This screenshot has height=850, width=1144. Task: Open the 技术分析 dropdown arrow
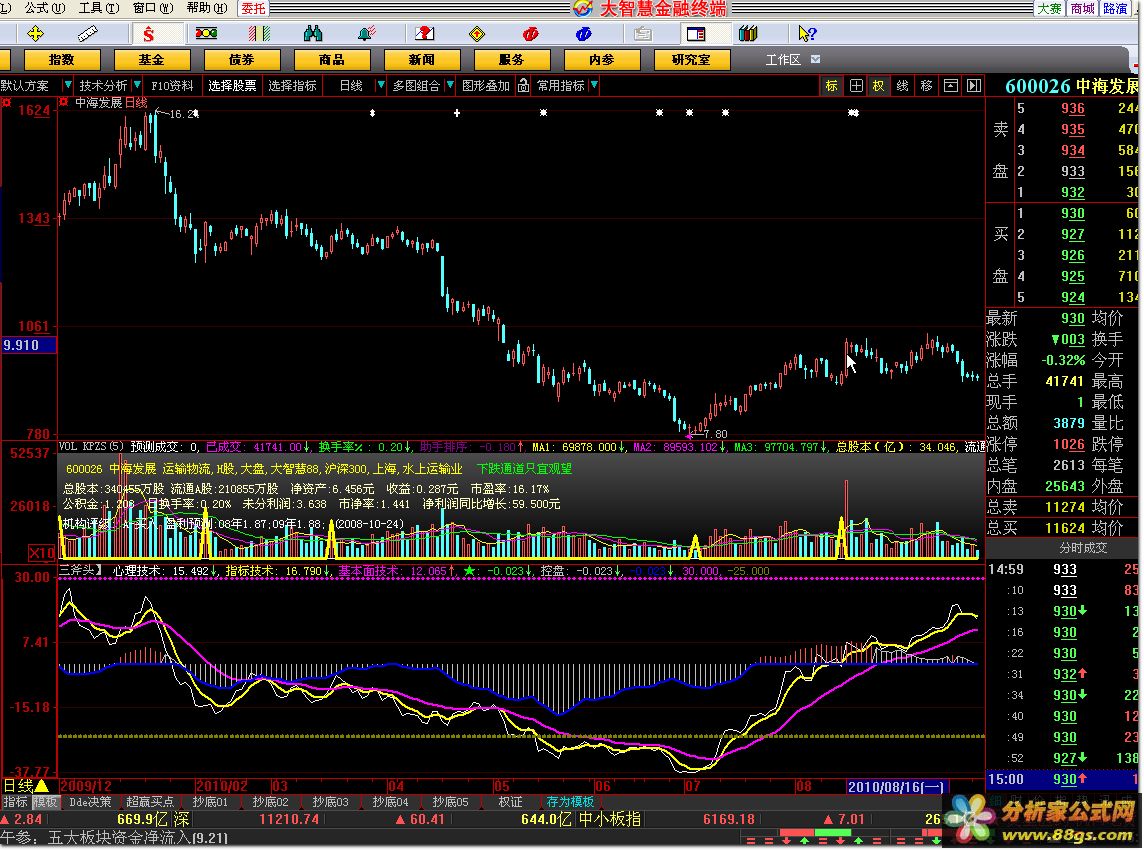[x=136, y=85]
